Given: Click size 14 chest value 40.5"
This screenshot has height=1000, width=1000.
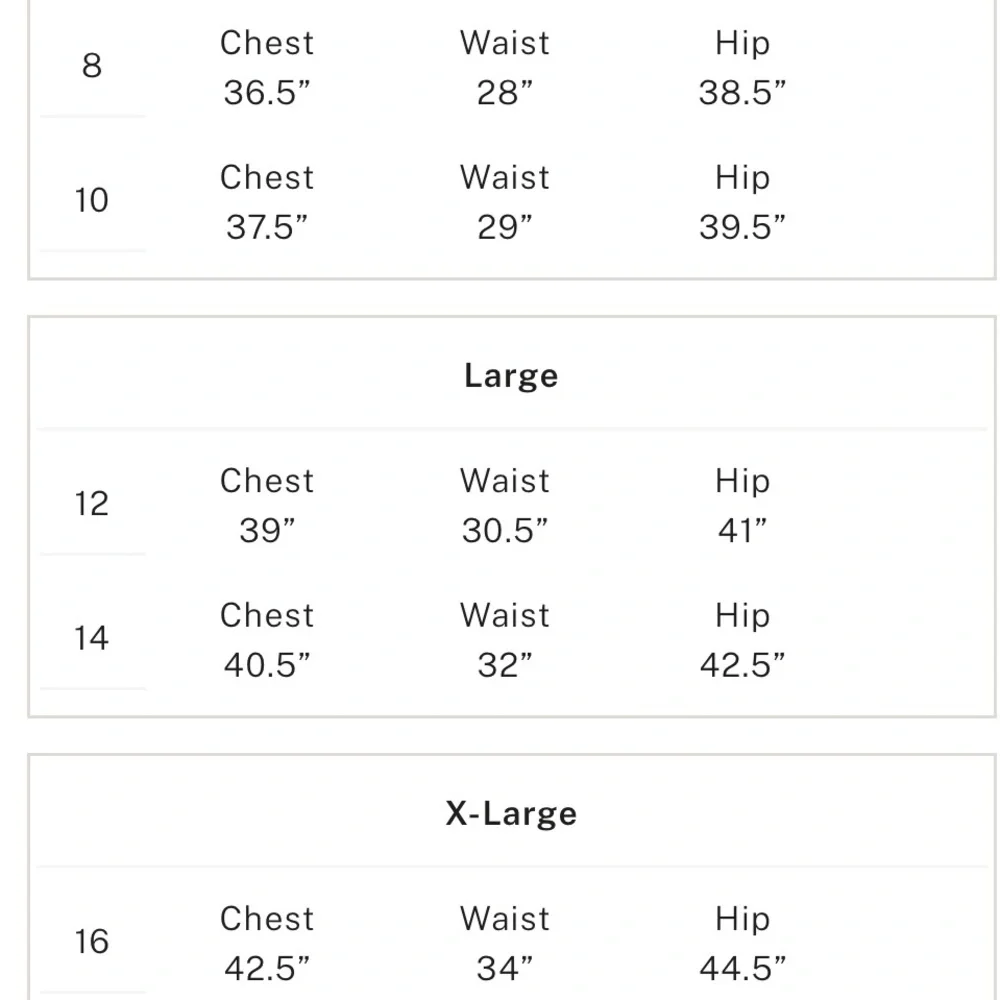Looking at the screenshot, I should (x=267, y=665).
